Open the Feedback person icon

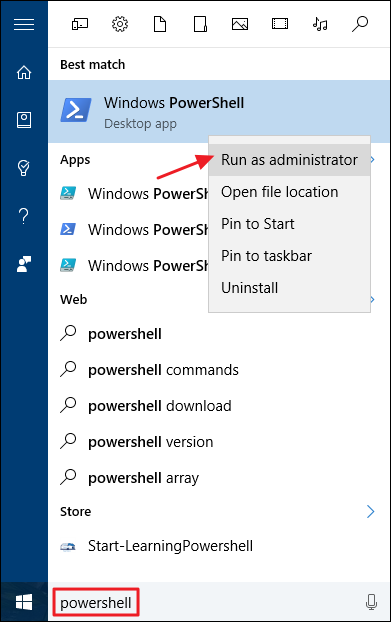point(24,264)
